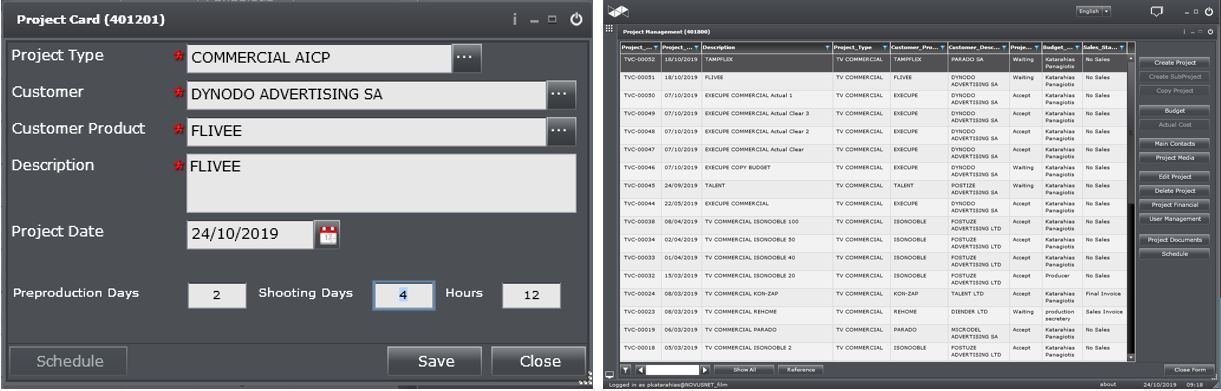Click the filter funnel icon below grid
The image size is (1221, 391).
point(625,370)
